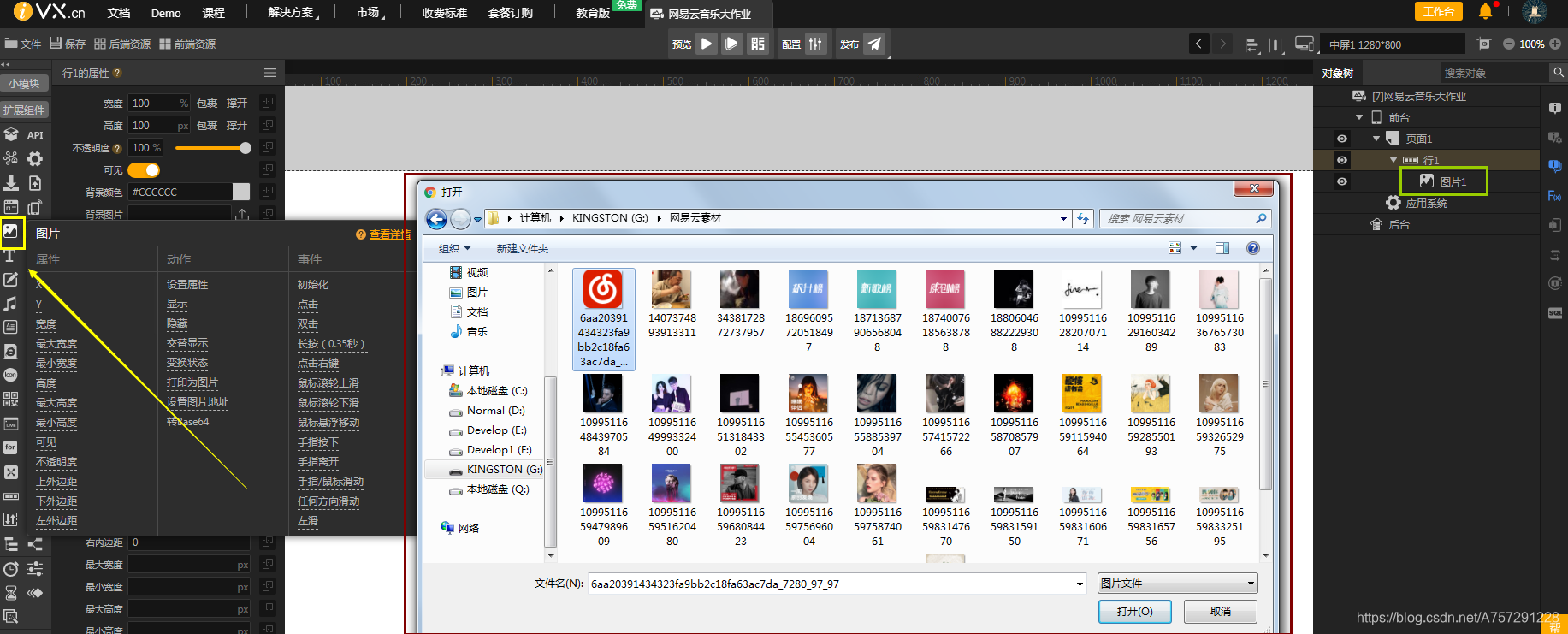Screen dimensions: 1568x634
Task: Click the help icon in file dialog
Action: (1253, 248)
